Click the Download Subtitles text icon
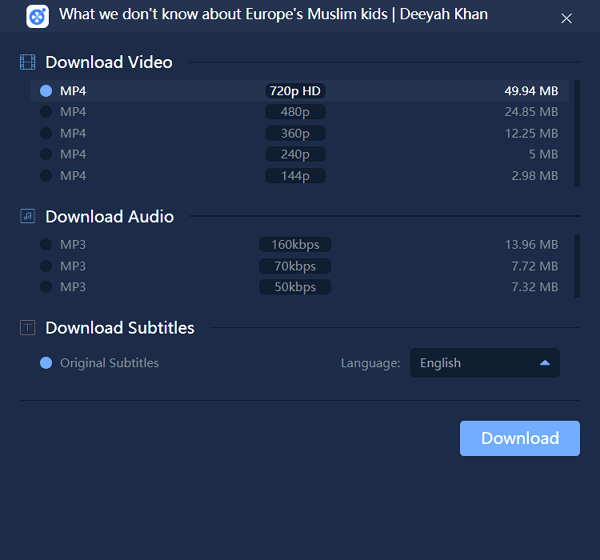Viewport: 600px width, 560px height. [x=28, y=328]
